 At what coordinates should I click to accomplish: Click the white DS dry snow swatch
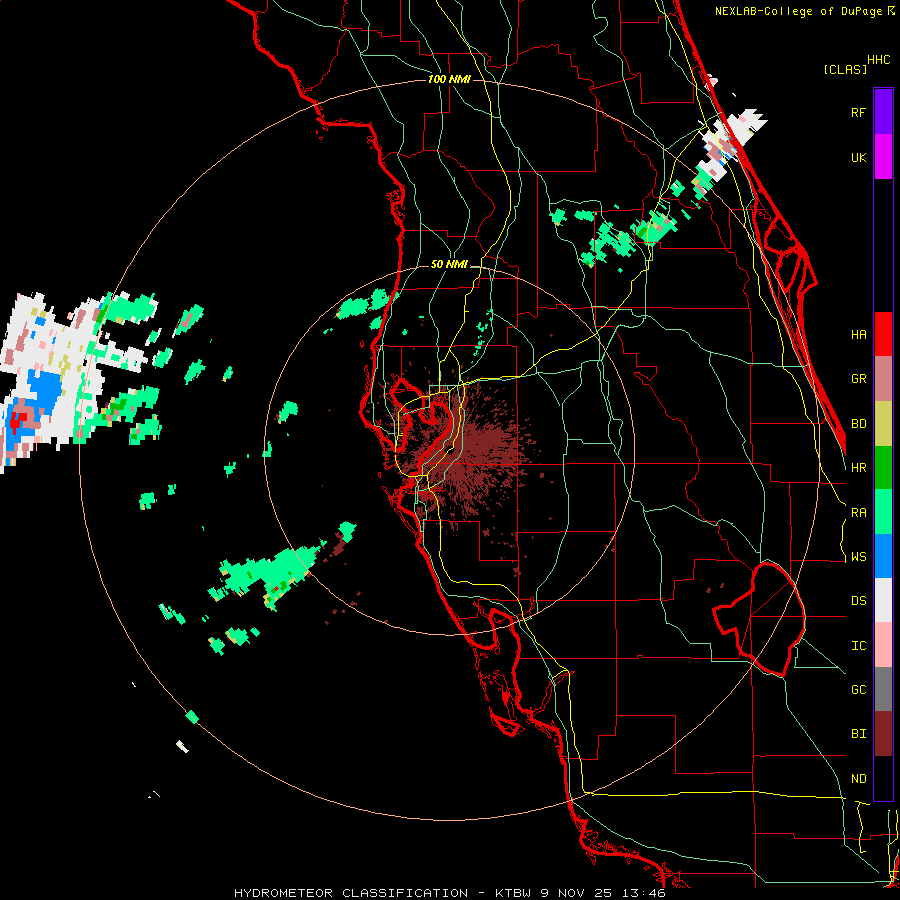click(x=883, y=600)
